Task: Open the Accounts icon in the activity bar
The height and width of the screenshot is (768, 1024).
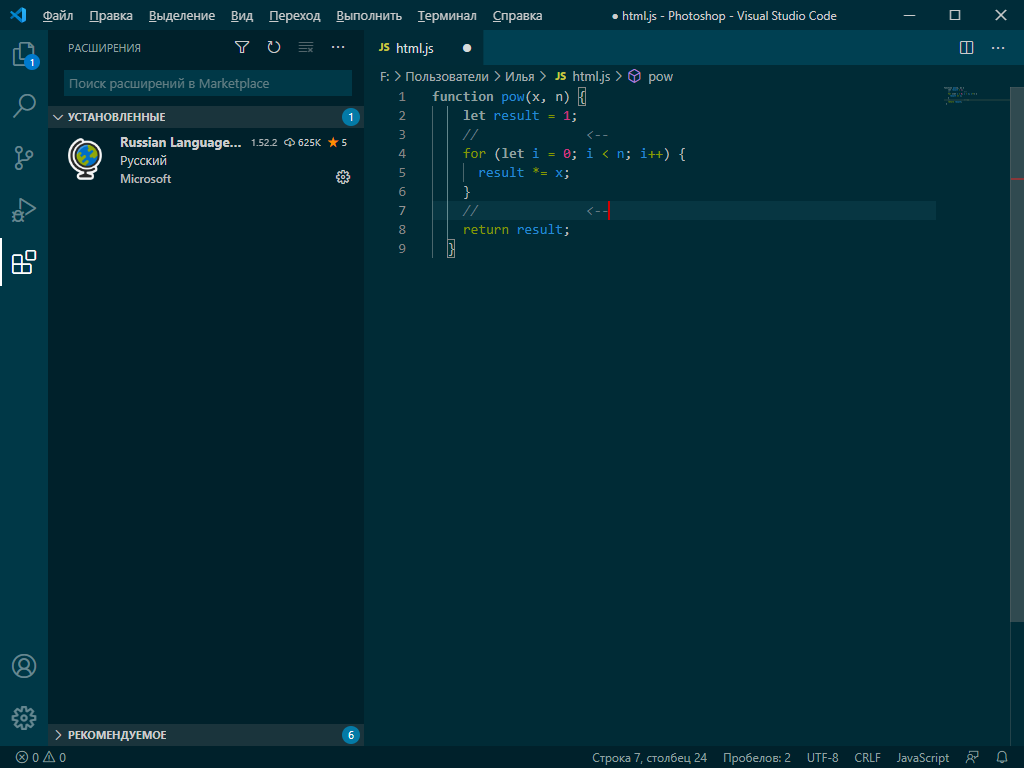Action: click(24, 665)
